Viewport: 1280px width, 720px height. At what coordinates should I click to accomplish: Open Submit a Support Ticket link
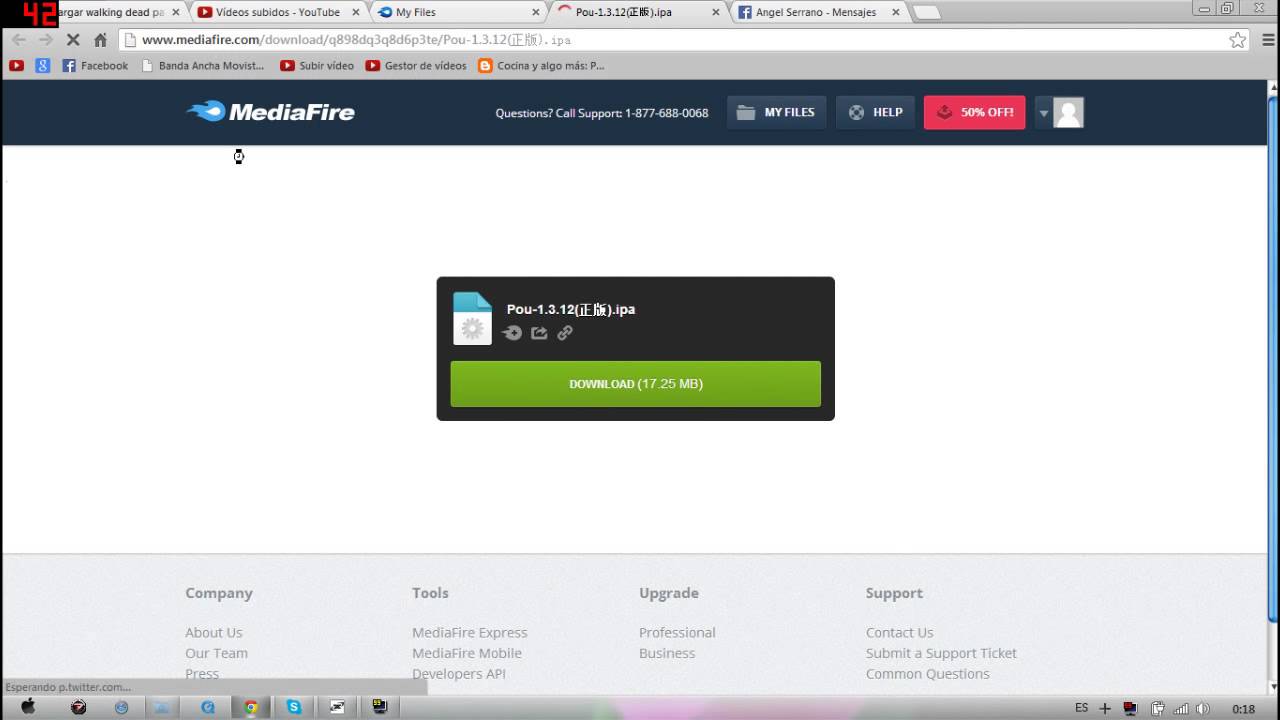[x=941, y=653]
